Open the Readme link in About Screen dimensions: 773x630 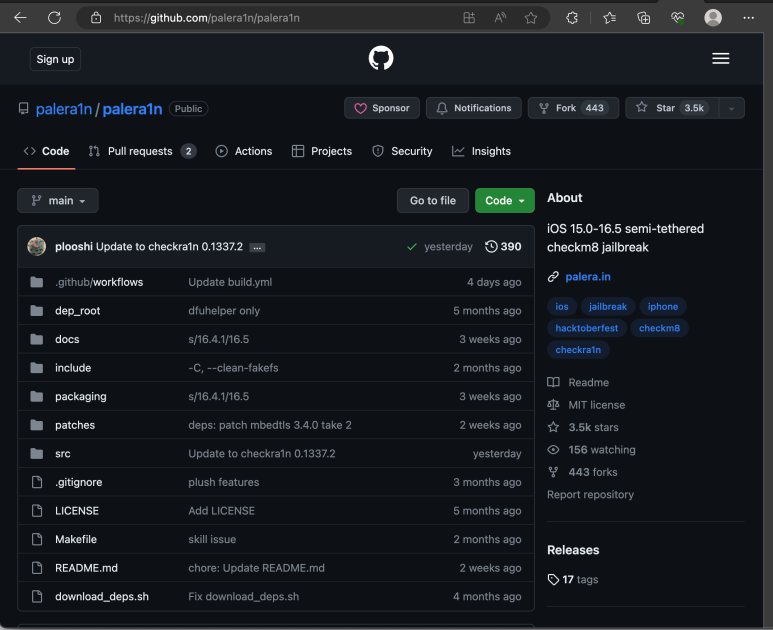pos(578,383)
